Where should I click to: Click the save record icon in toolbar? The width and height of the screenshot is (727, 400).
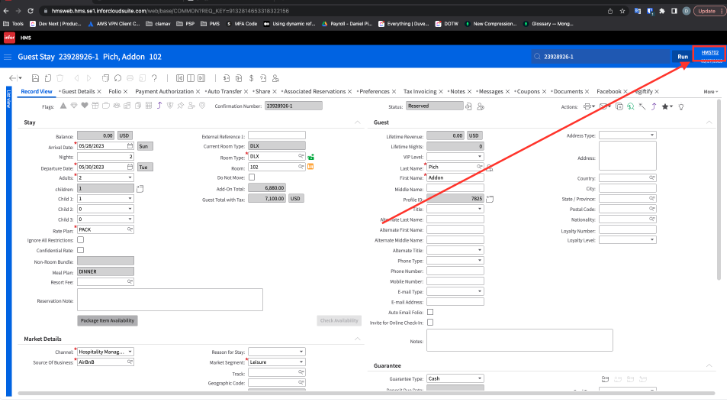pyautogui.click(x=35, y=78)
